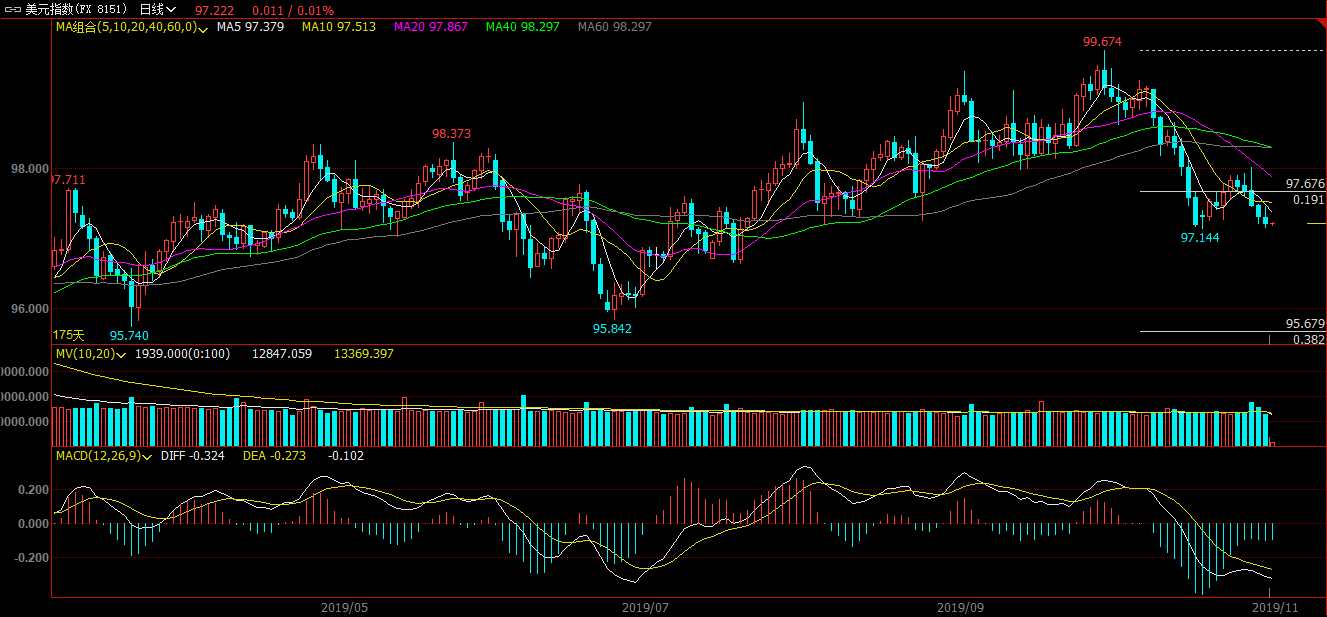The height and width of the screenshot is (617, 1327).
Task: Click the link icon beside 美元指数
Action: tap(13, 9)
